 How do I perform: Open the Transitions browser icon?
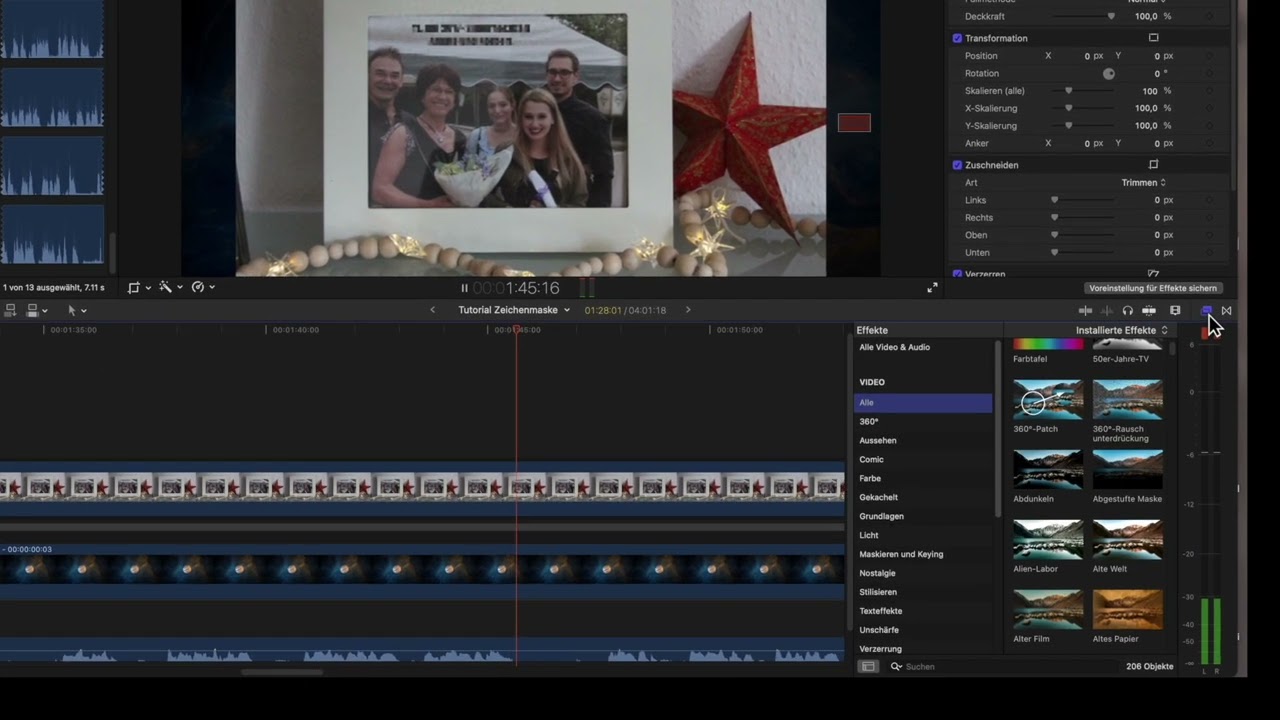click(x=1227, y=310)
